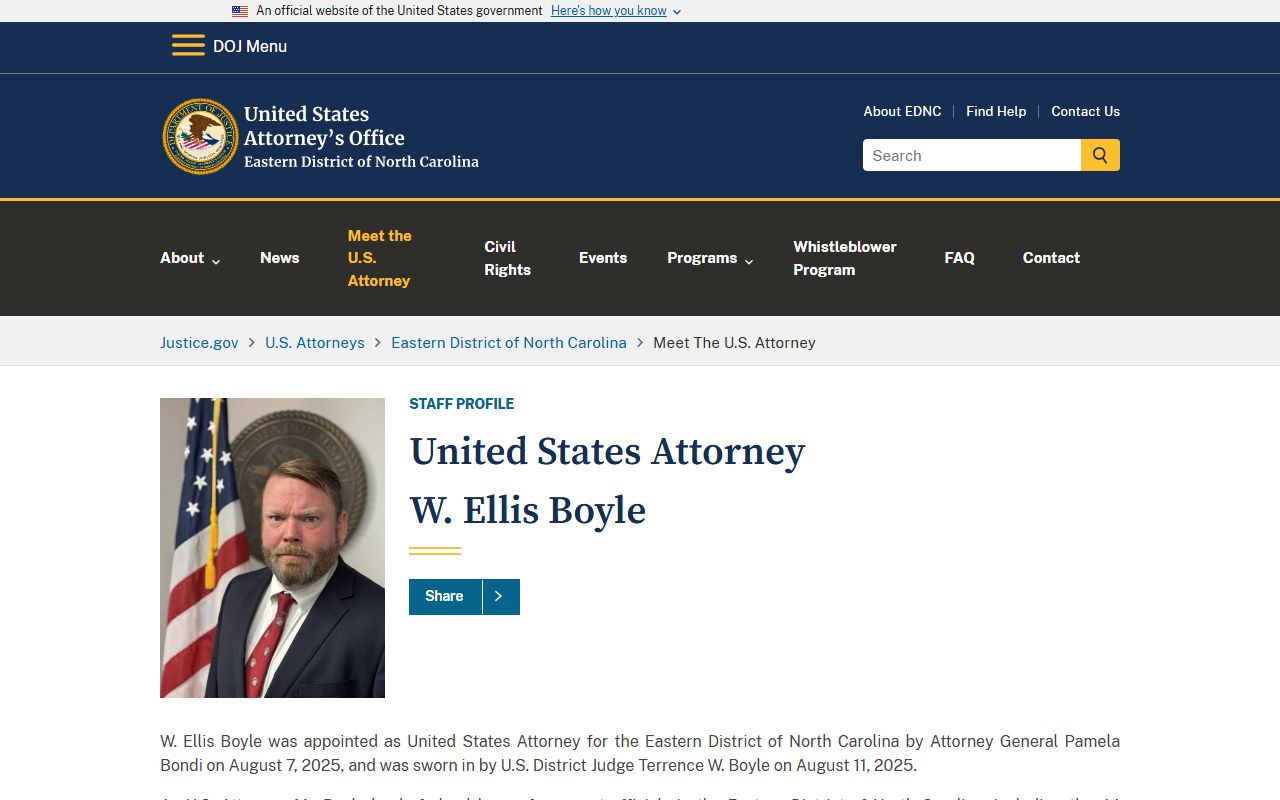Expand the 'Here's how you know' dropdown
The width and height of the screenshot is (1280, 800).
(x=616, y=11)
